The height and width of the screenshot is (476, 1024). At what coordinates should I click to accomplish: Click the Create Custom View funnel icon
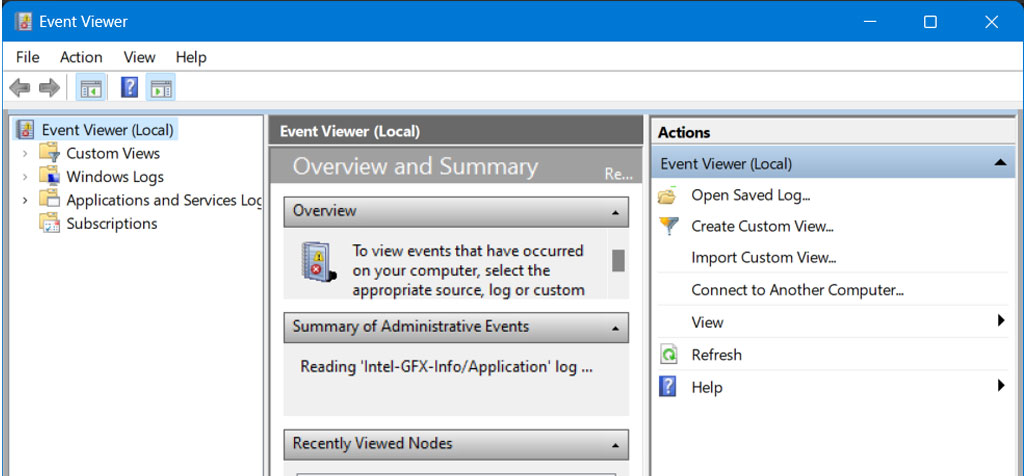click(668, 226)
